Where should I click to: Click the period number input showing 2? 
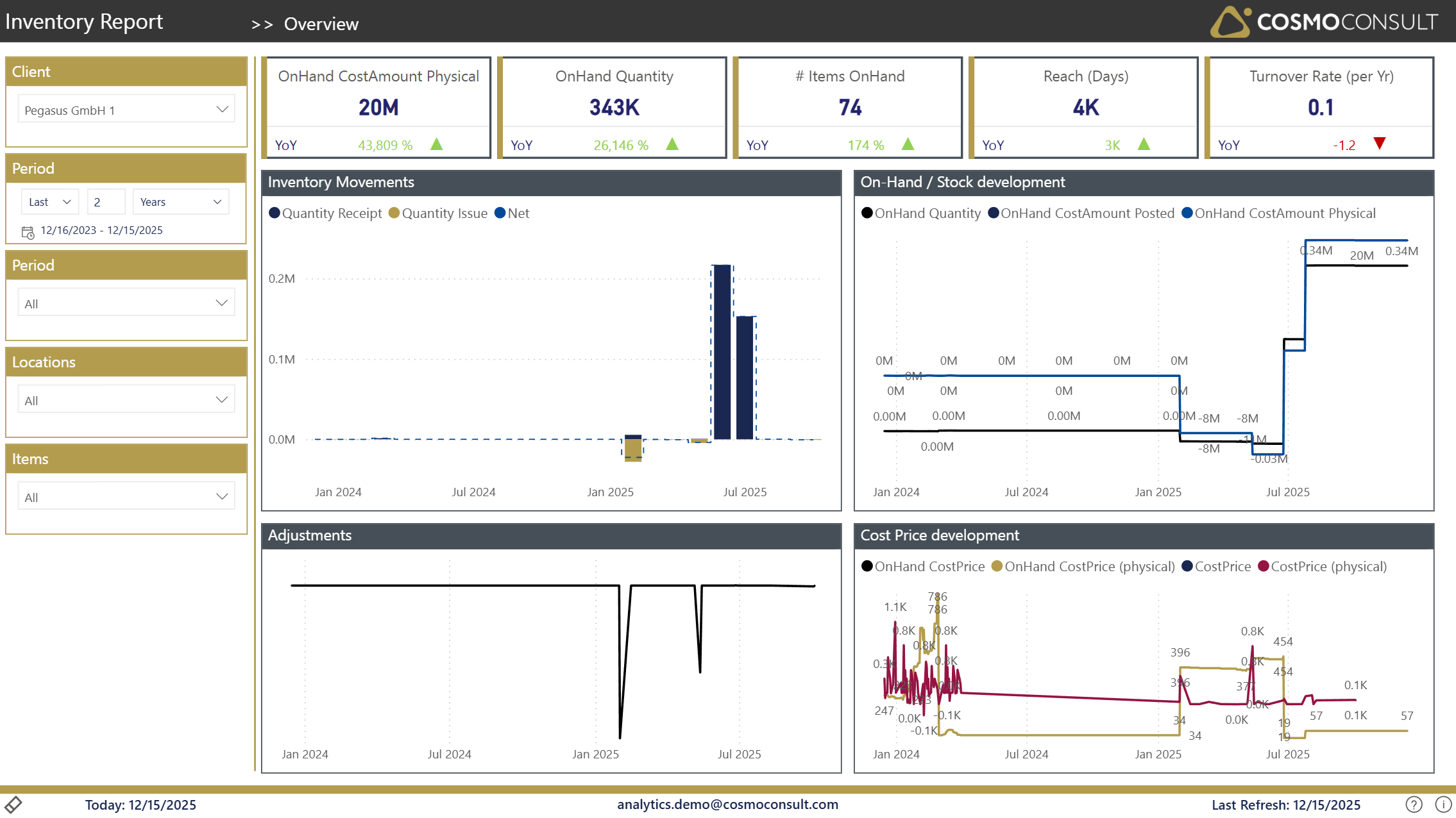click(105, 202)
